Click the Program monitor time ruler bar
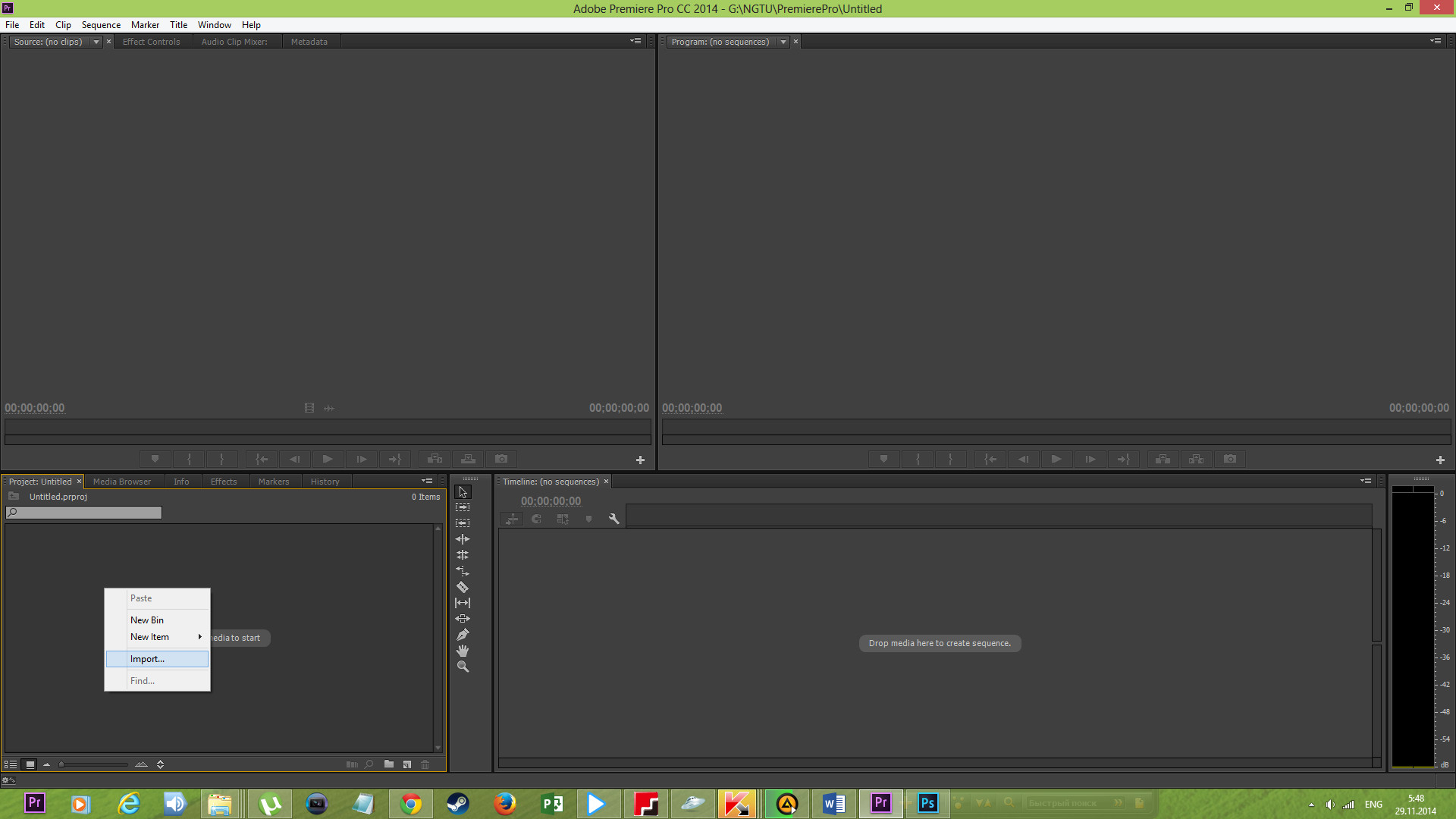 coord(1056,426)
